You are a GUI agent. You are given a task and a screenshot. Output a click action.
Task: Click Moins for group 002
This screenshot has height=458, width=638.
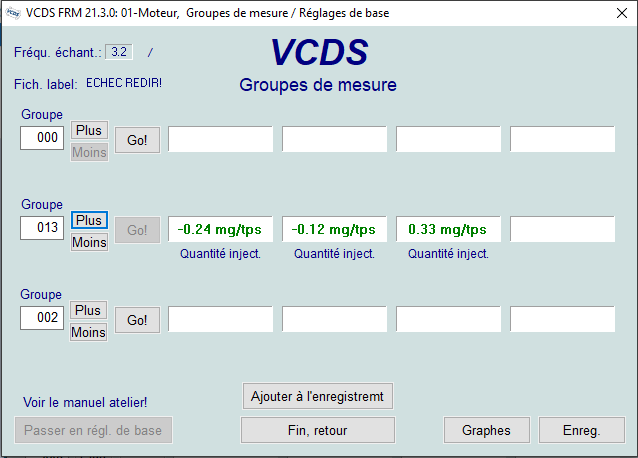[88, 332]
